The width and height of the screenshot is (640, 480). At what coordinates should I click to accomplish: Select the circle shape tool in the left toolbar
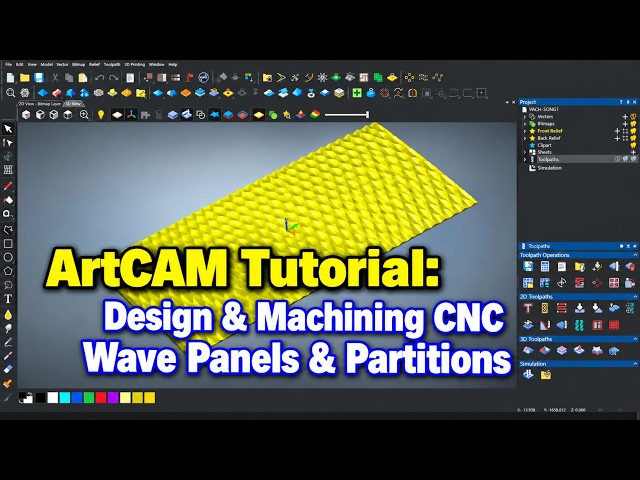8,257
